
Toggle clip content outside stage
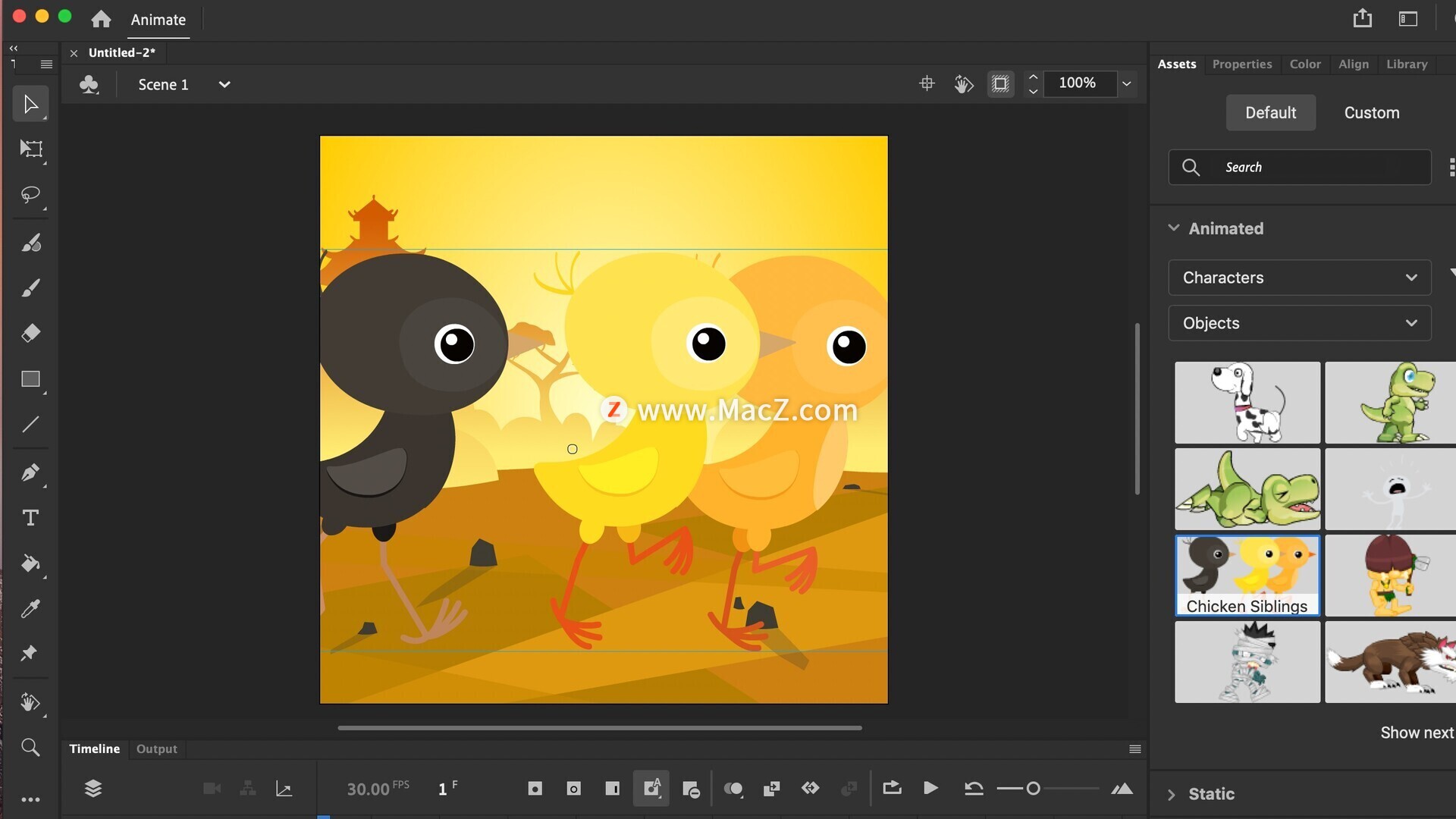pyautogui.click(x=1000, y=84)
